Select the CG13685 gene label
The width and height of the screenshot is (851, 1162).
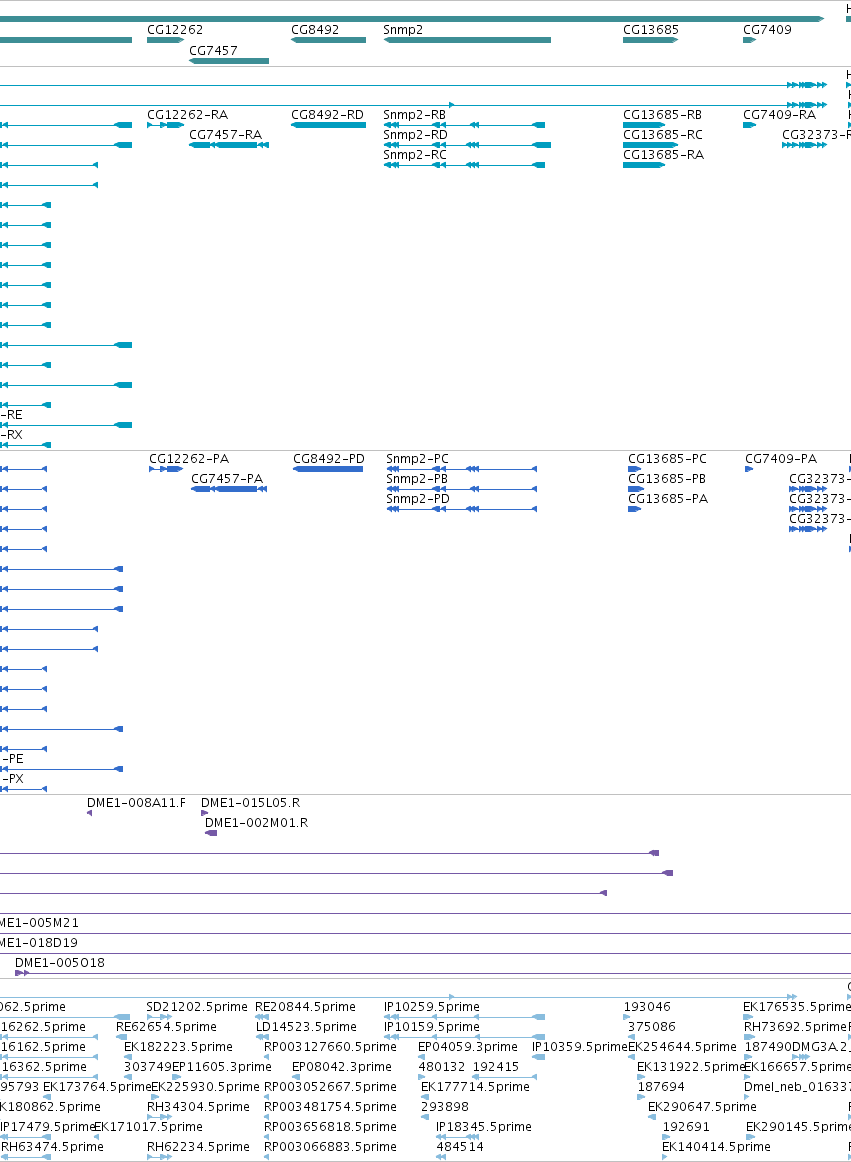651,30
